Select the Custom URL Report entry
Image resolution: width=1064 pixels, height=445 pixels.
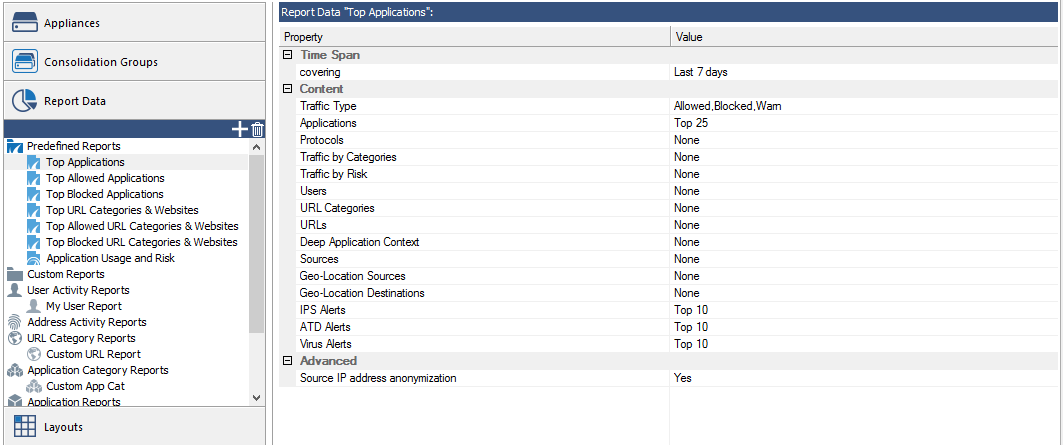point(94,354)
